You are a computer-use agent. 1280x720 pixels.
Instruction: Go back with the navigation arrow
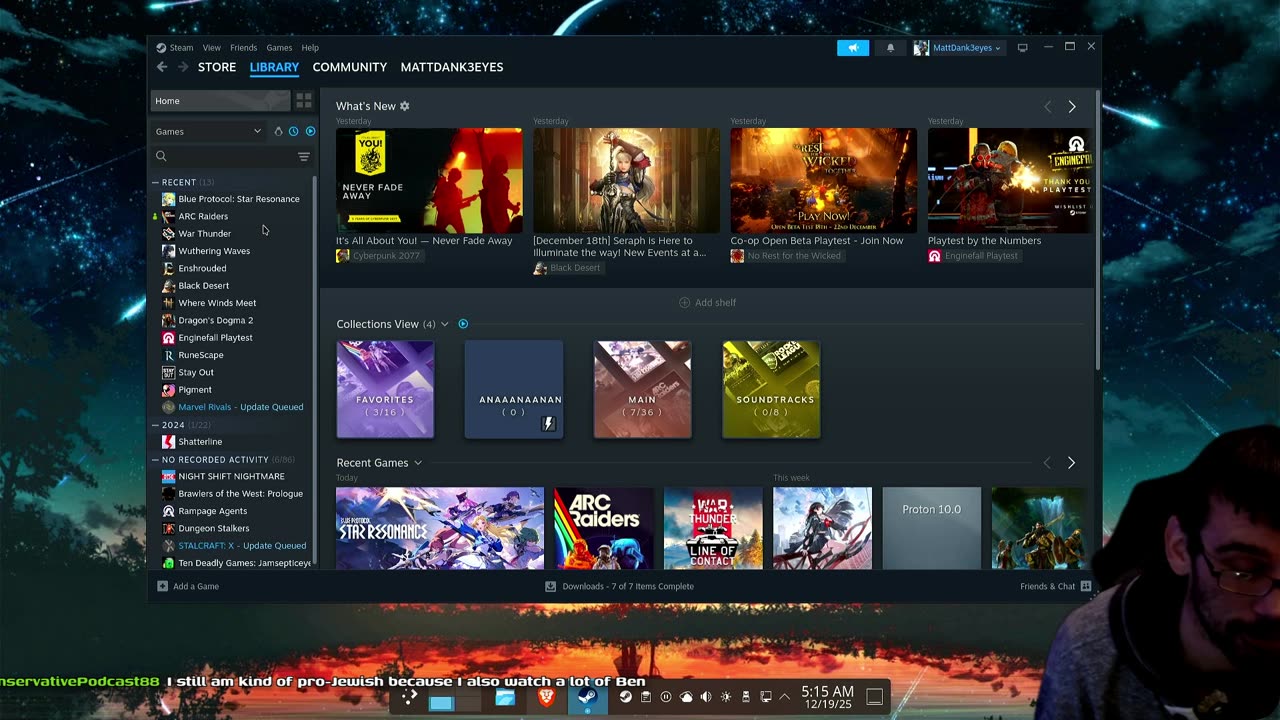(x=162, y=67)
